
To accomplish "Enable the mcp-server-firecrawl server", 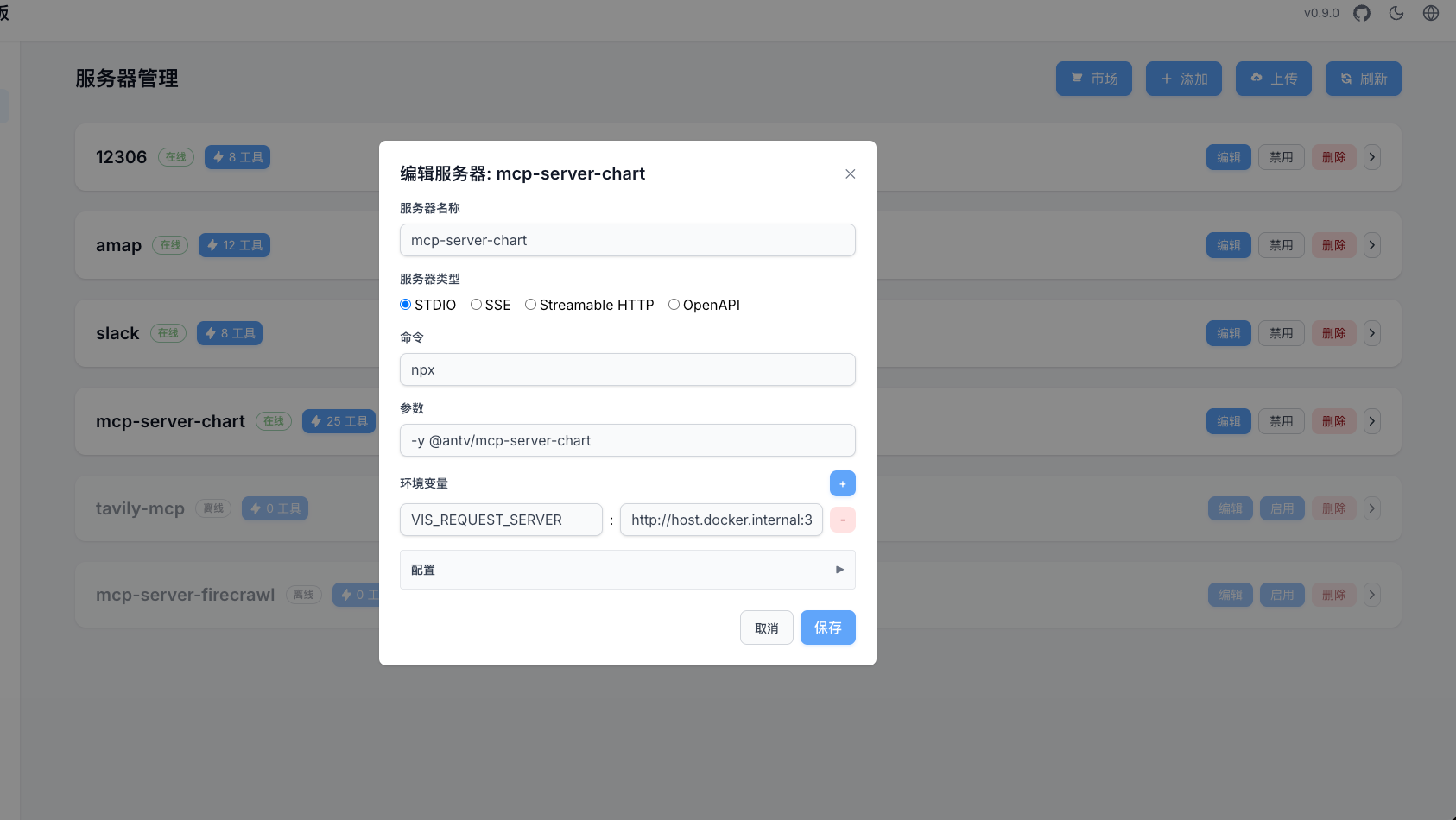I will (1282, 595).
